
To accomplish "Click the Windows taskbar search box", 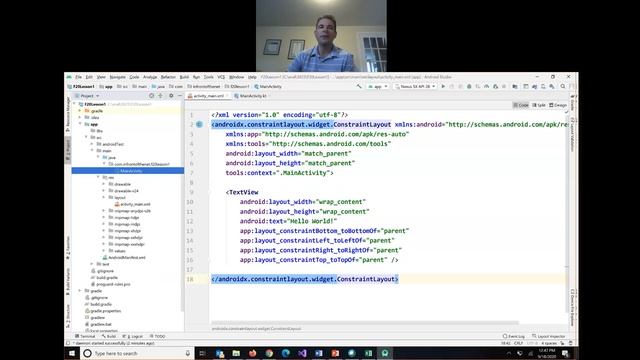I will pyautogui.click(x=137, y=353).
